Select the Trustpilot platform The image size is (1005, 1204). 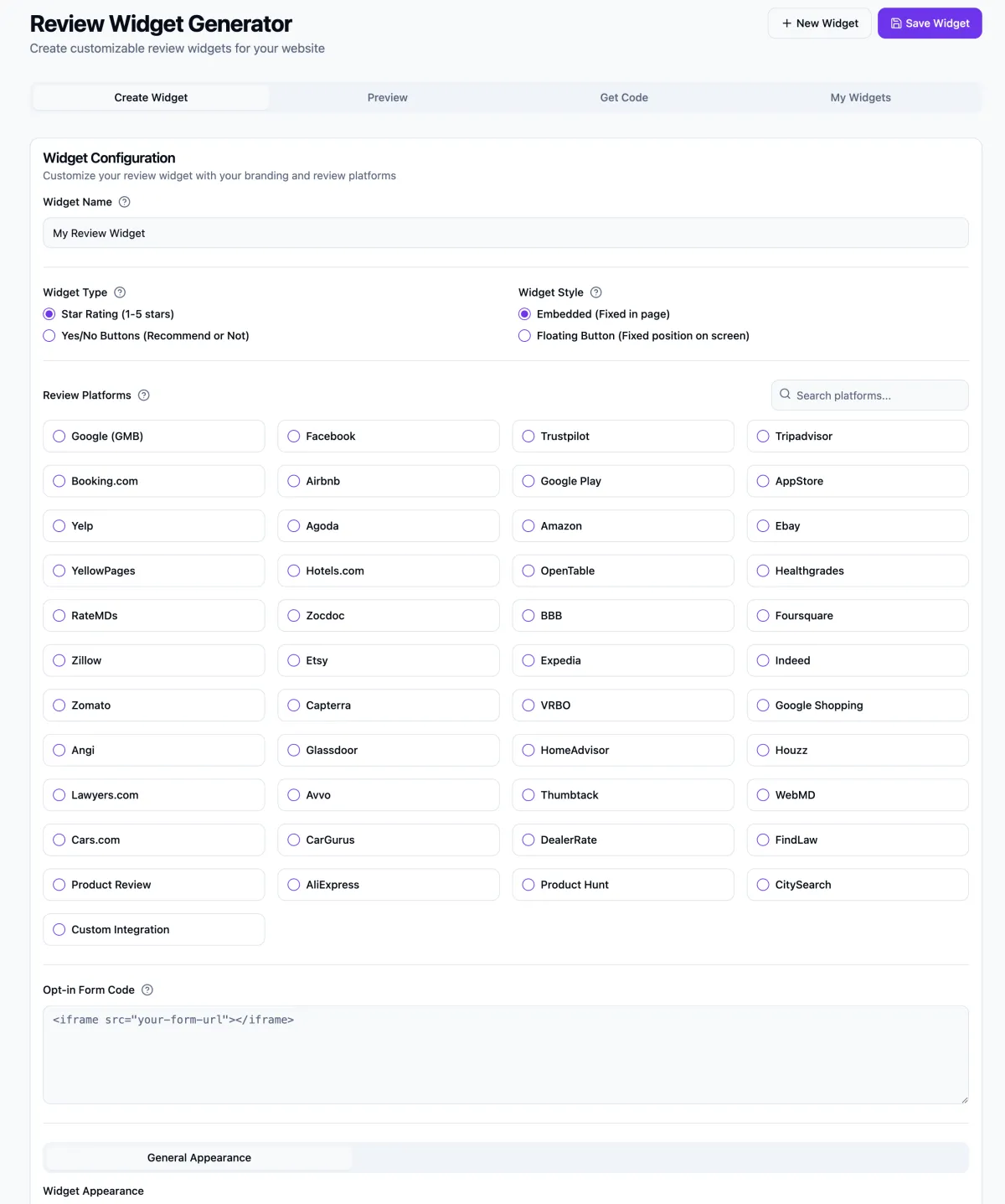point(623,437)
